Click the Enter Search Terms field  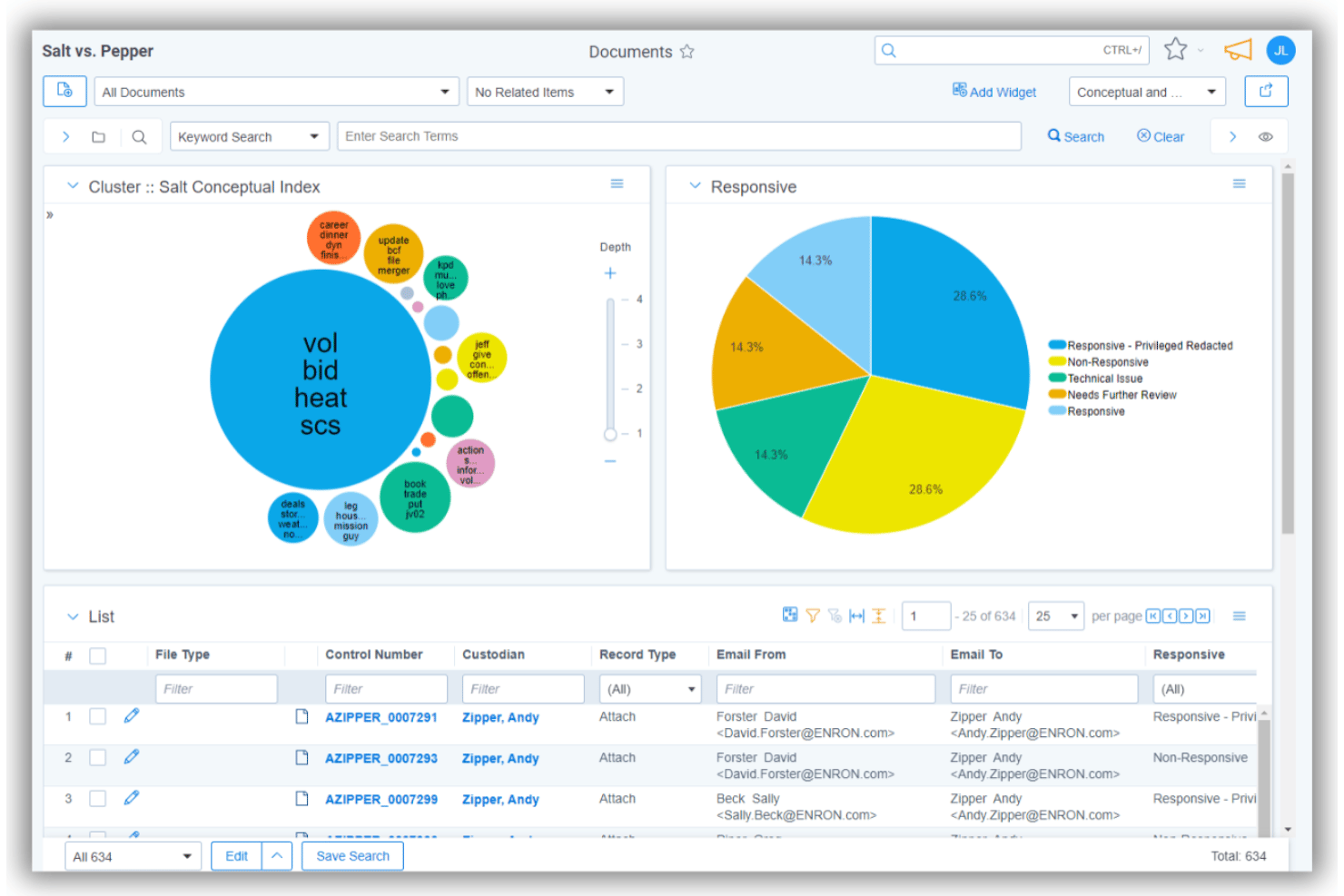coord(679,136)
